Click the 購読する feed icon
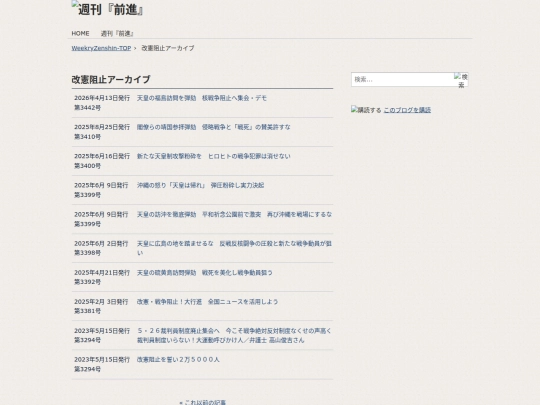Viewport: 540px width, 405px height. point(366,110)
